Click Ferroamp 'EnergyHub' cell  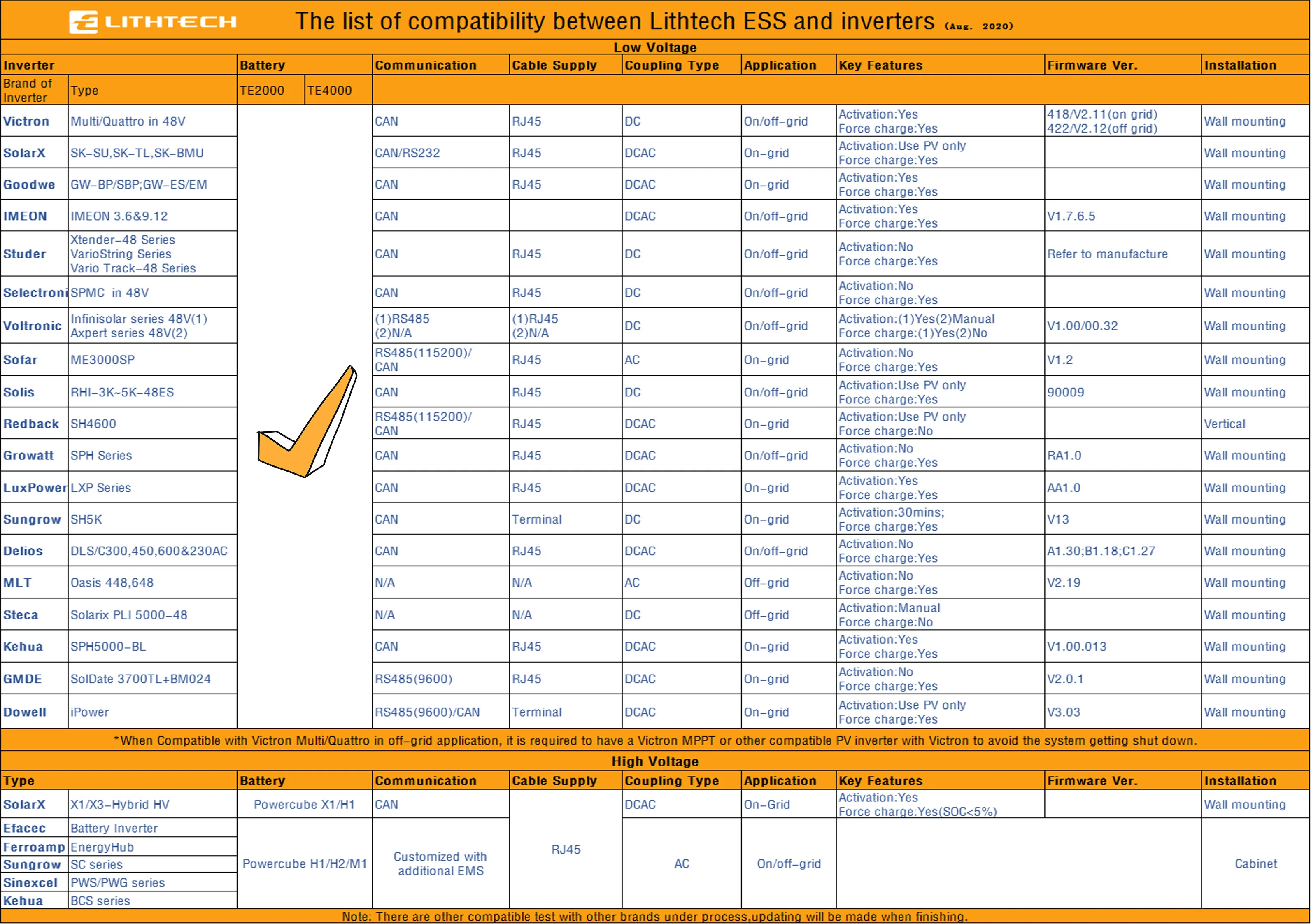click(x=152, y=847)
